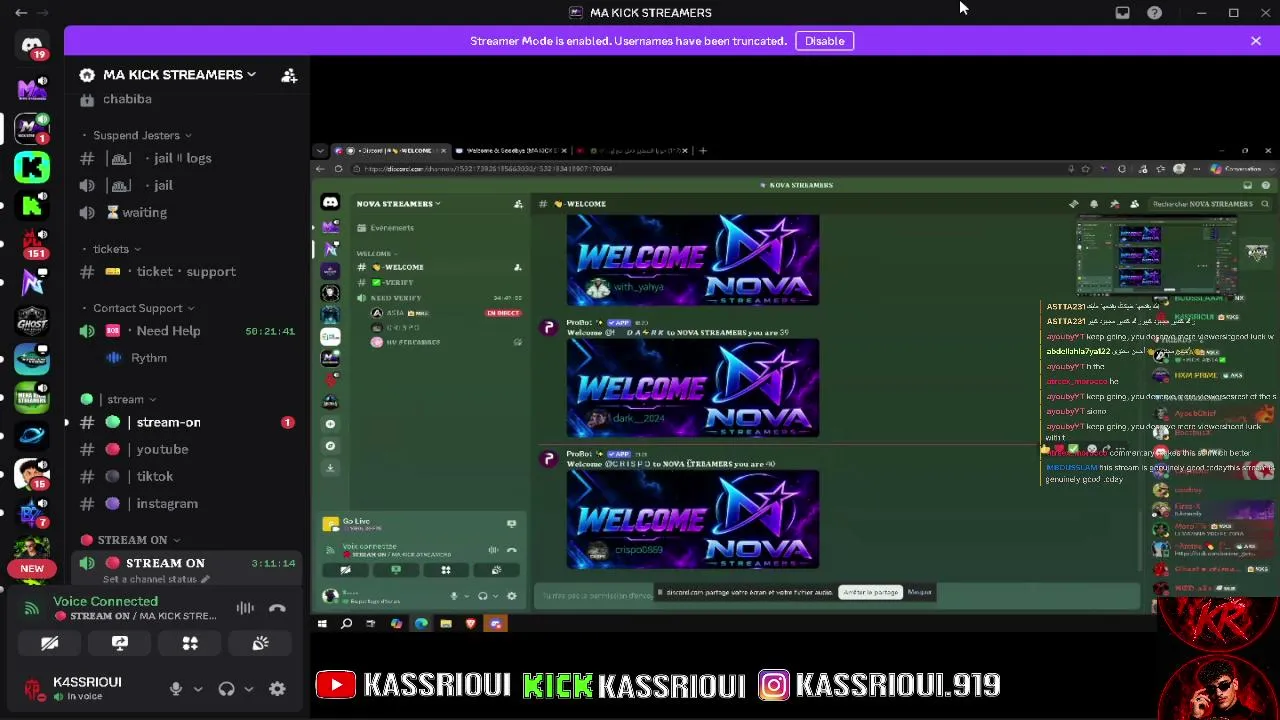Image resolution: width=1280 pixels, height=720 pixels.
Task: Collapse the Suspend Jesters category
Action: [142, 135]
